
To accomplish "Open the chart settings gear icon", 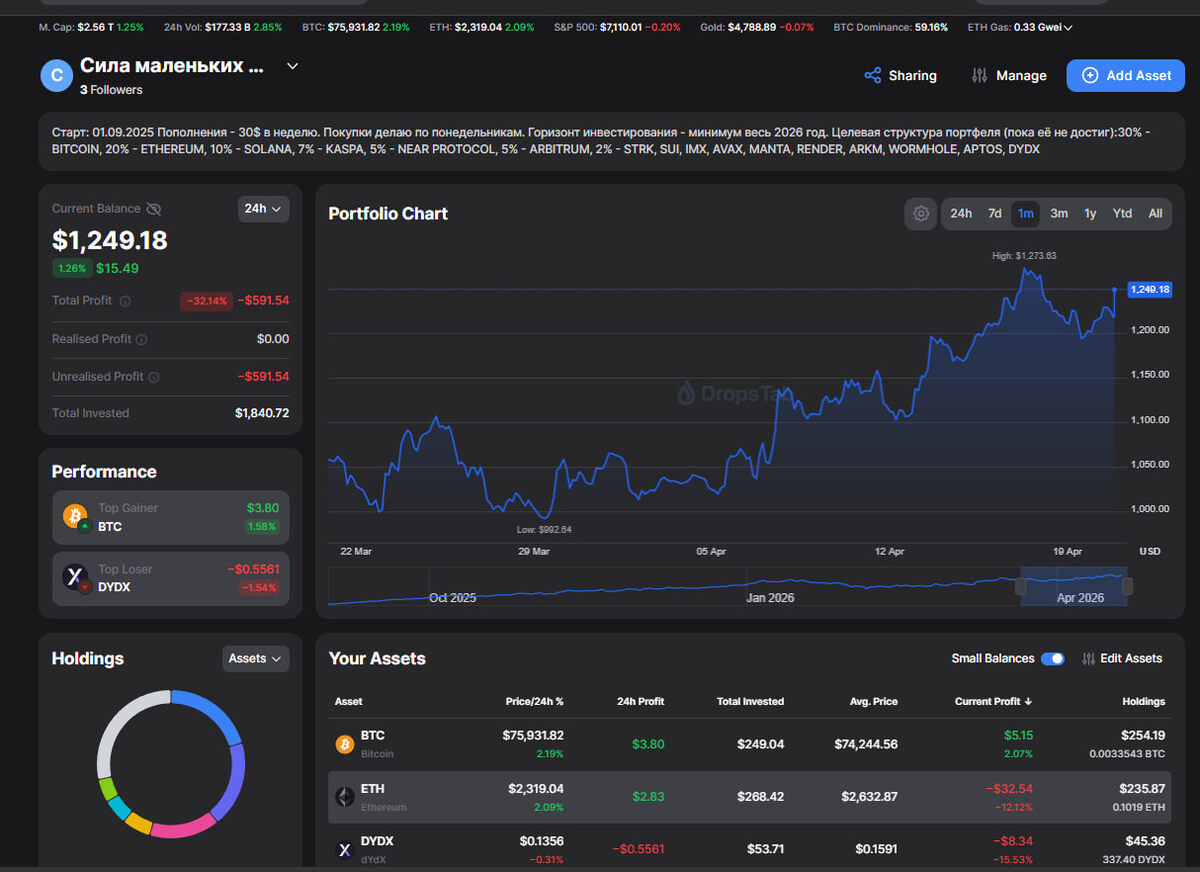I will (x=921, y=214).
